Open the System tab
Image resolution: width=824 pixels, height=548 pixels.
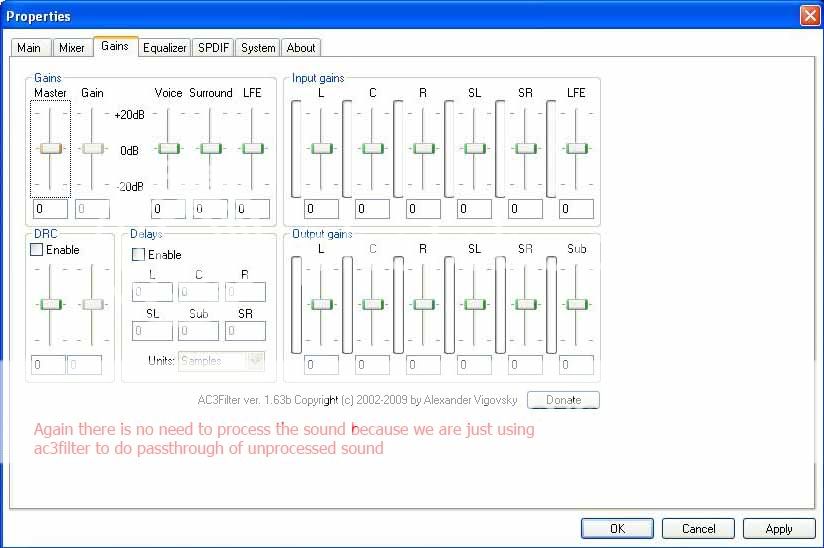pyautogui.click(x=258, y=47)
